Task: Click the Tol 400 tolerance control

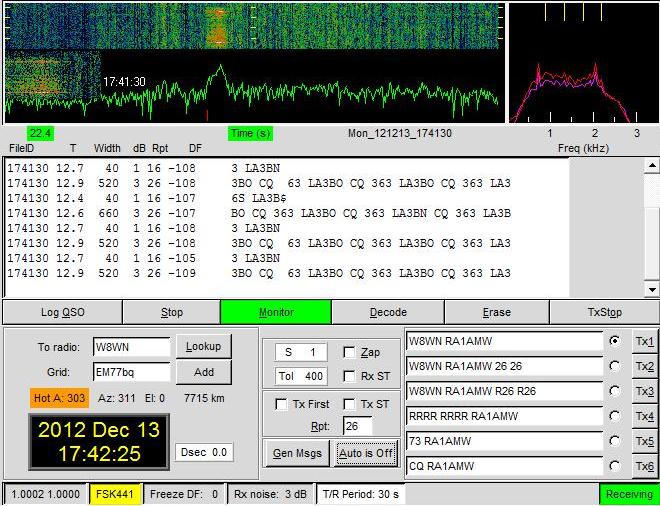Action: pos(301,376)
